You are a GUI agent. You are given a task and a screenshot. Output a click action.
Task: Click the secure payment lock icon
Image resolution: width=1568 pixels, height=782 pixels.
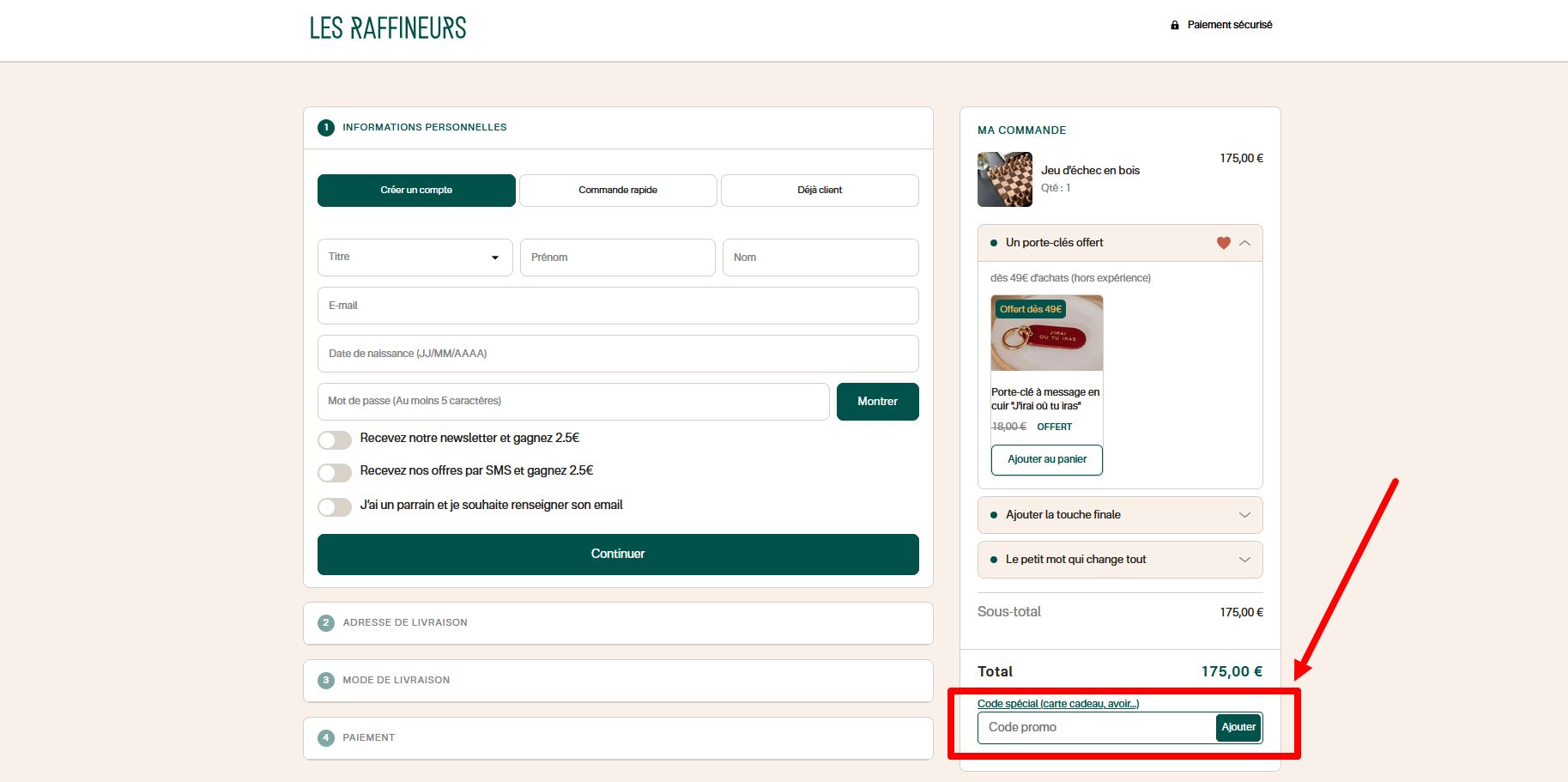[1175, 25]
